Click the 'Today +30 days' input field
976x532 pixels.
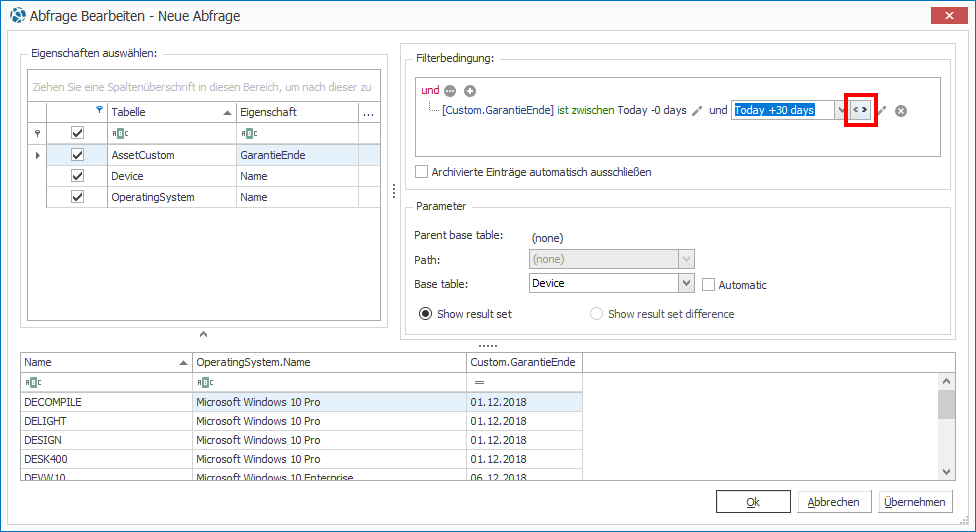pos(783,110)
